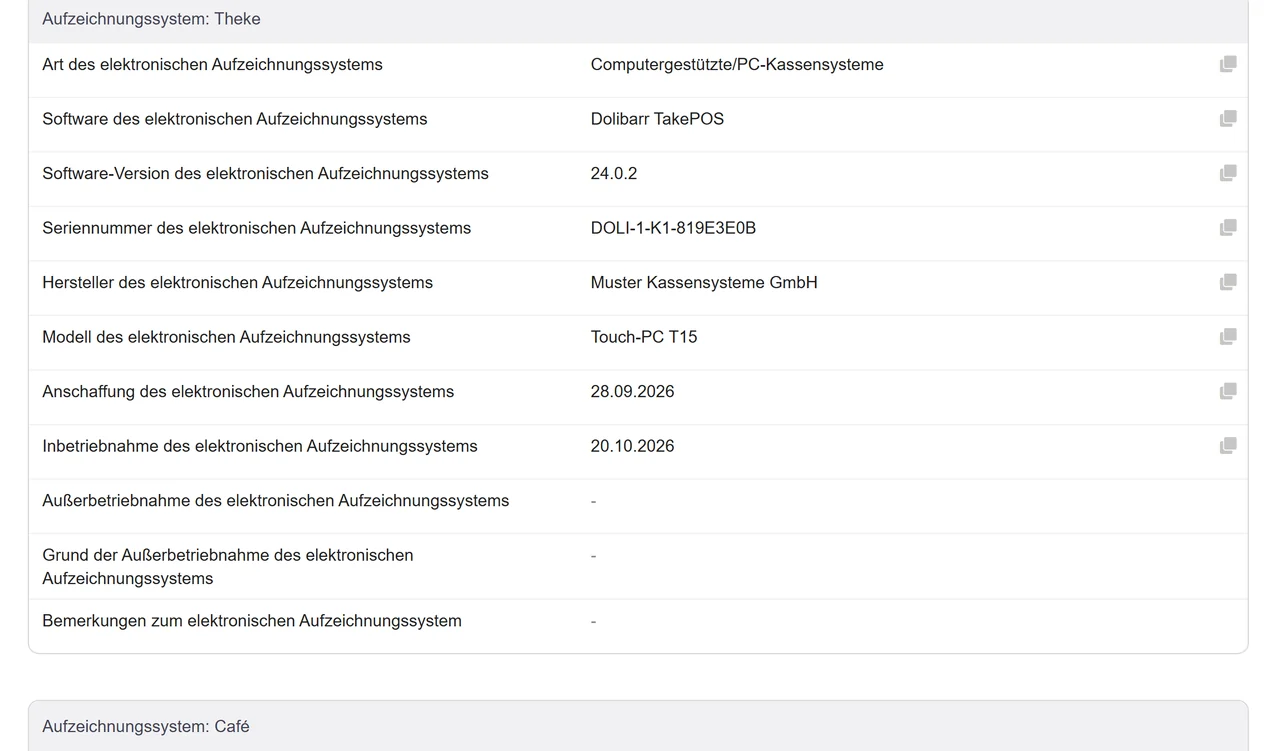This screenshot has height=751, width=1280.
Task: Select the text 'Computergestützte/PC-Kassensysteme'
Action: pyautogui.click(x=737, y=65)
